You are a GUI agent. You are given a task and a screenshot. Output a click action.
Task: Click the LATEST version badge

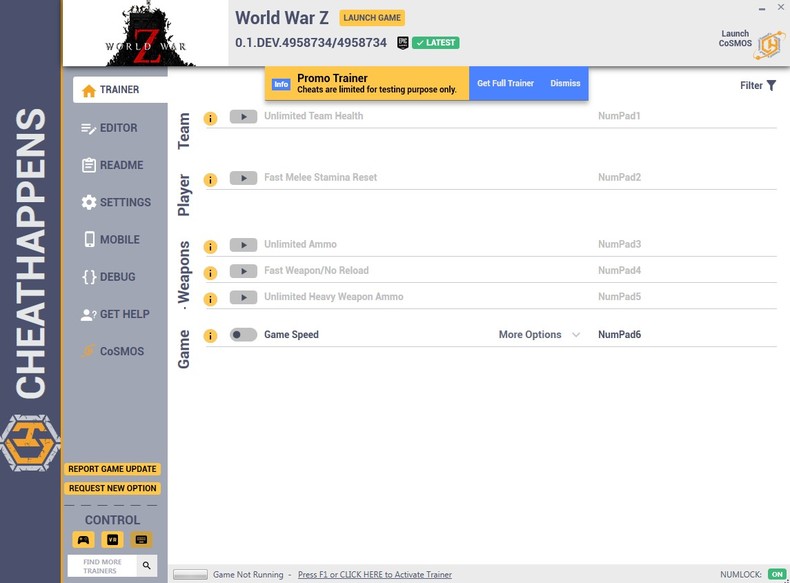tap(435, 43)
